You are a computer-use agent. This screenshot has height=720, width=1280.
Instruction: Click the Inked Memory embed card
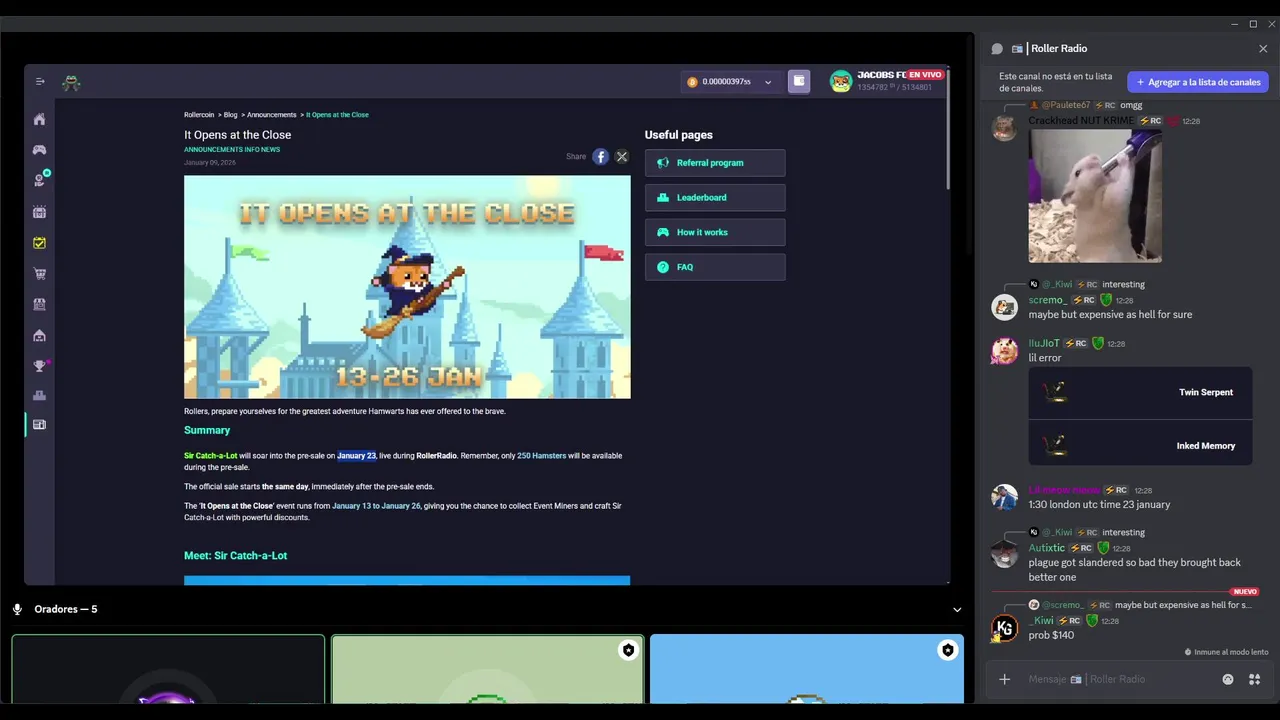point(1140,446)
